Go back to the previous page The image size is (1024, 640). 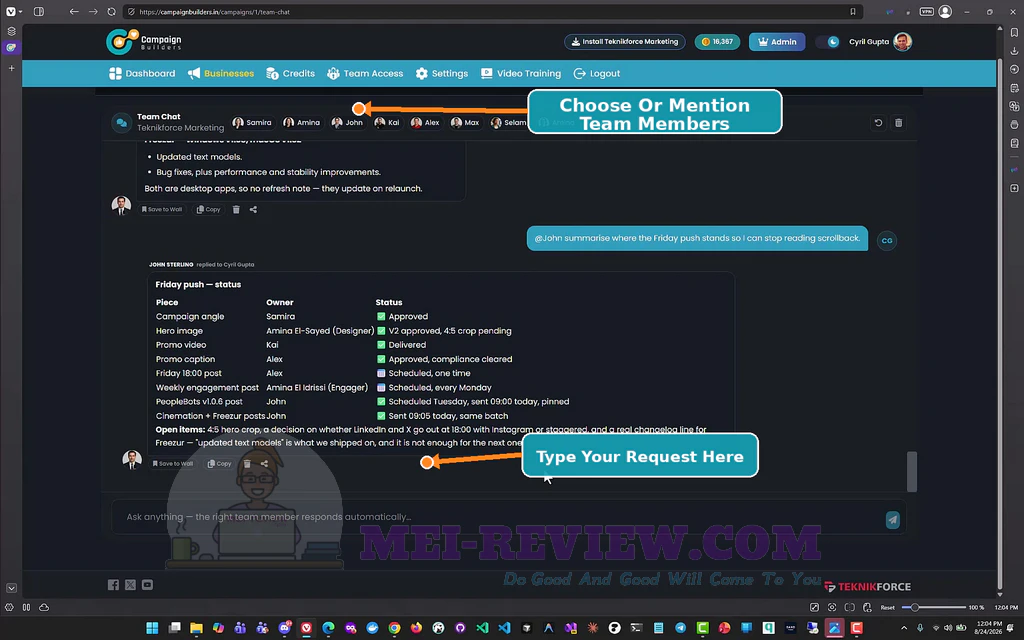click(74, 12)
